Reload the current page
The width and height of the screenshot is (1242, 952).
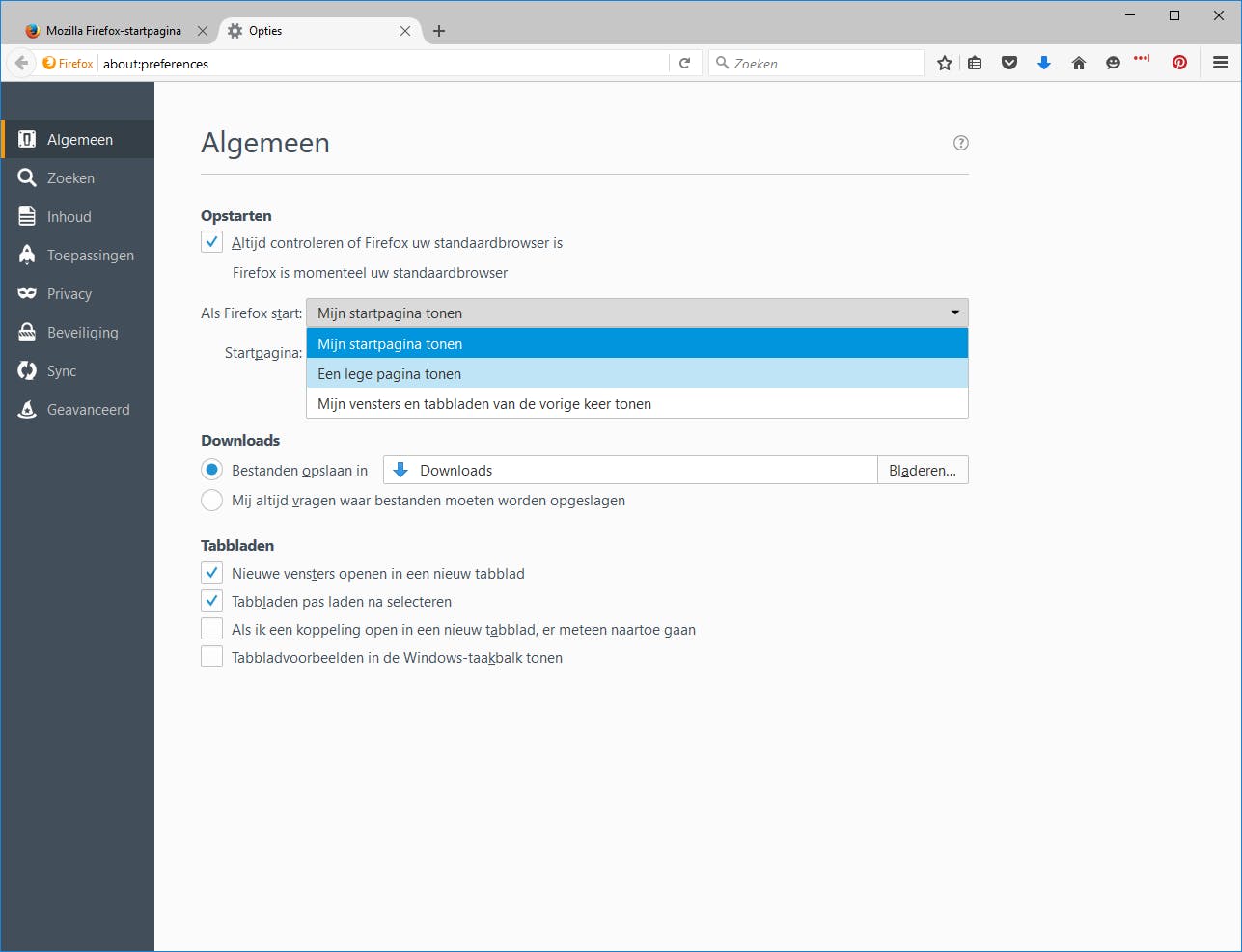pos(684,64)
